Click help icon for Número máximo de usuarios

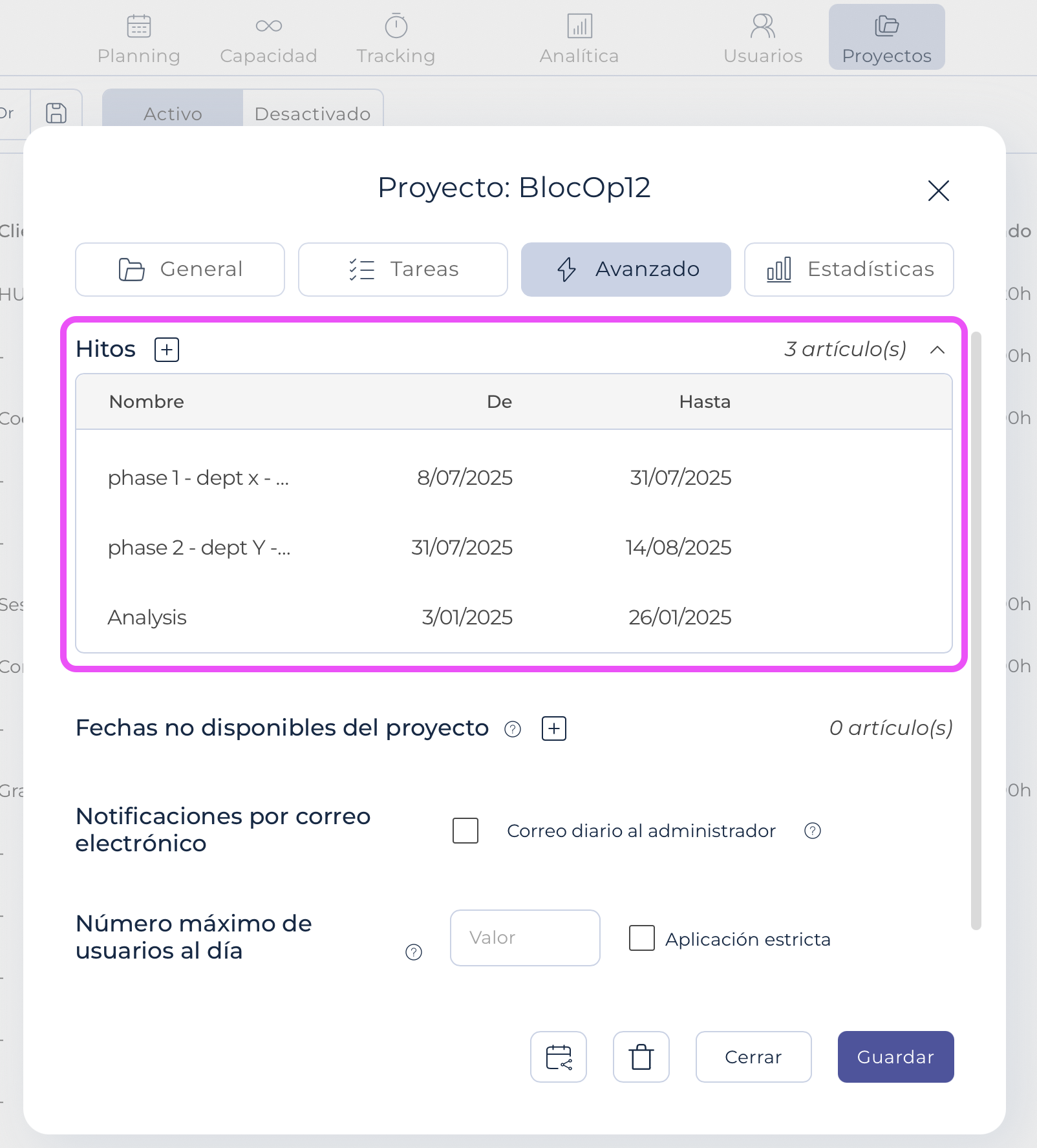click(x=414, y=951)
